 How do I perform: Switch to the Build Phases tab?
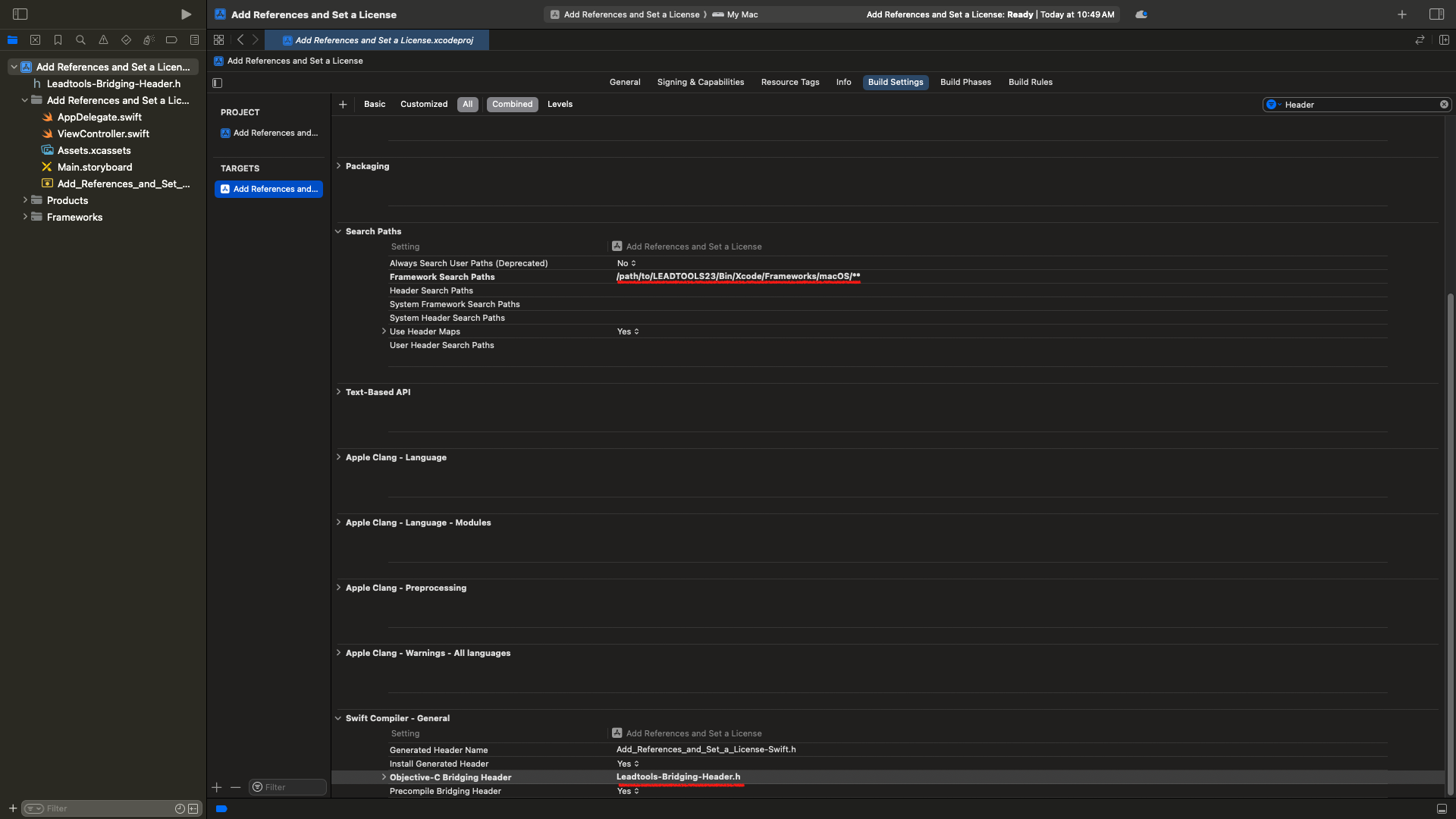(965, 82)
